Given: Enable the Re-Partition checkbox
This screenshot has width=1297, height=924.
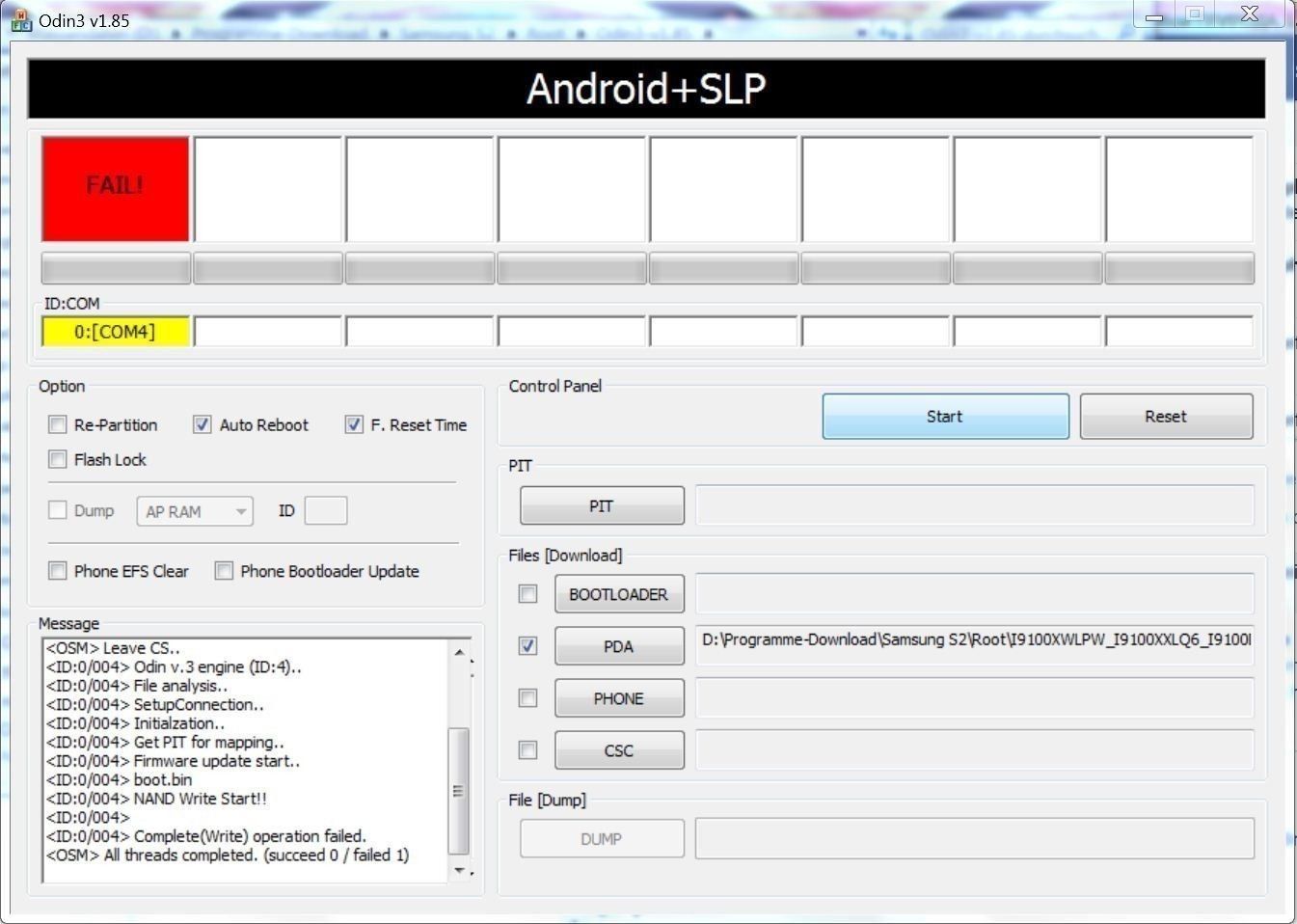Looking at the screenshot, I should point(58,425).
